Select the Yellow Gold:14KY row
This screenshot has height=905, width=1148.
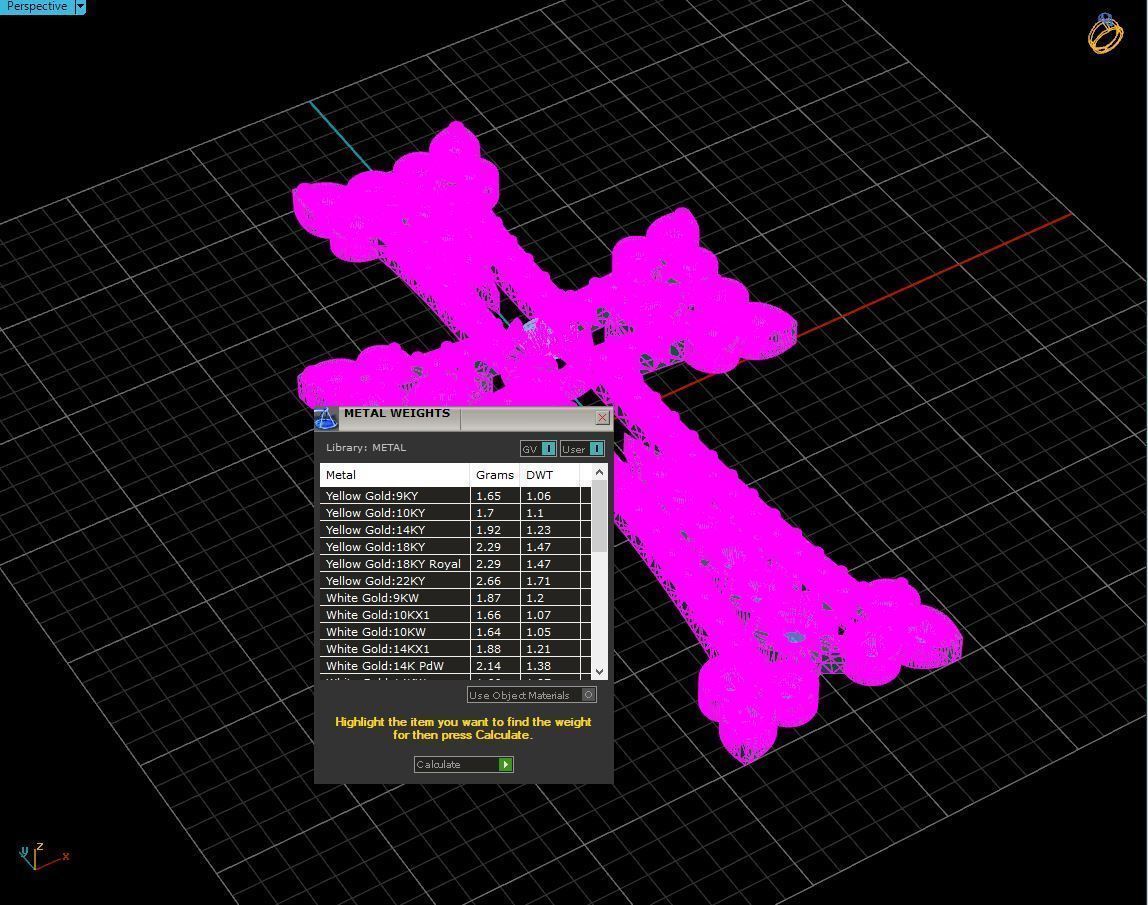point(455,529)
